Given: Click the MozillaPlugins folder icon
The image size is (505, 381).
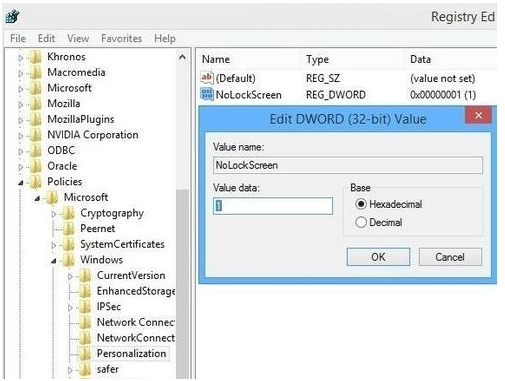Looking at the screenshot, I should click(35, 119).
